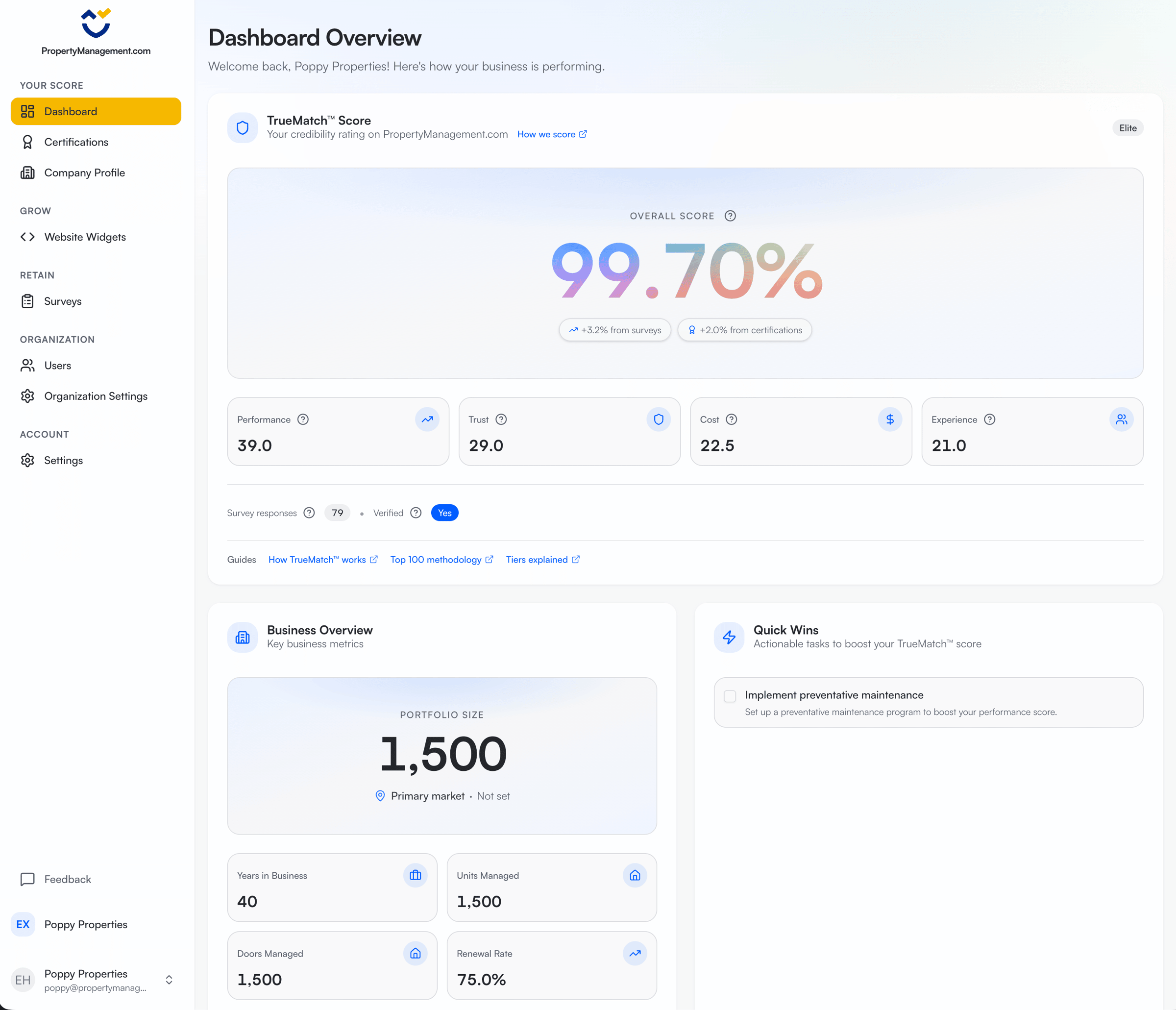Click the Overall Score help icon
Image resolution: width=1176 pixels, height=1010 pixels.
[x=730, y=216]
